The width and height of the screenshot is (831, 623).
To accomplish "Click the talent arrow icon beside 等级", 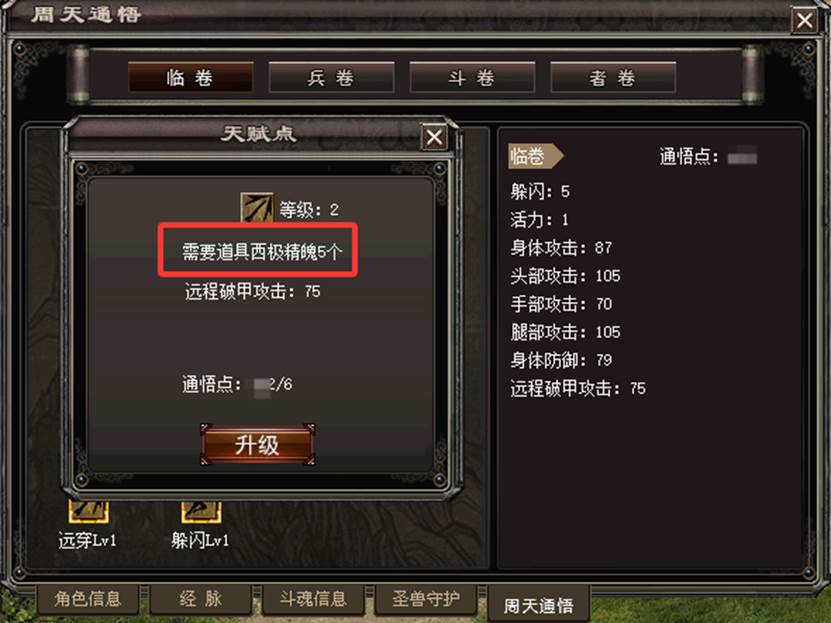I will click(257, 208).
